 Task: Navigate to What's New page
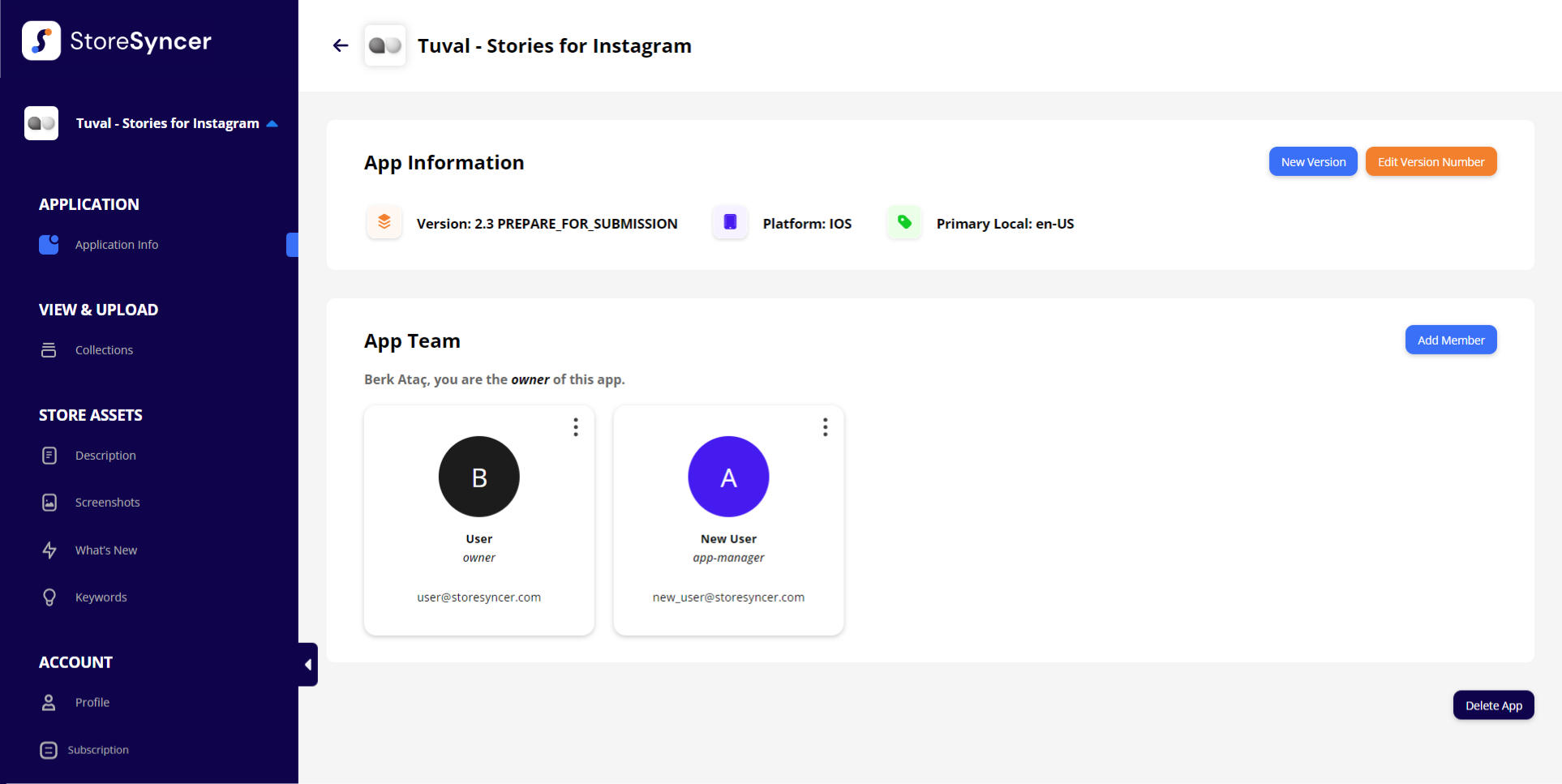(x=106, y=551)
